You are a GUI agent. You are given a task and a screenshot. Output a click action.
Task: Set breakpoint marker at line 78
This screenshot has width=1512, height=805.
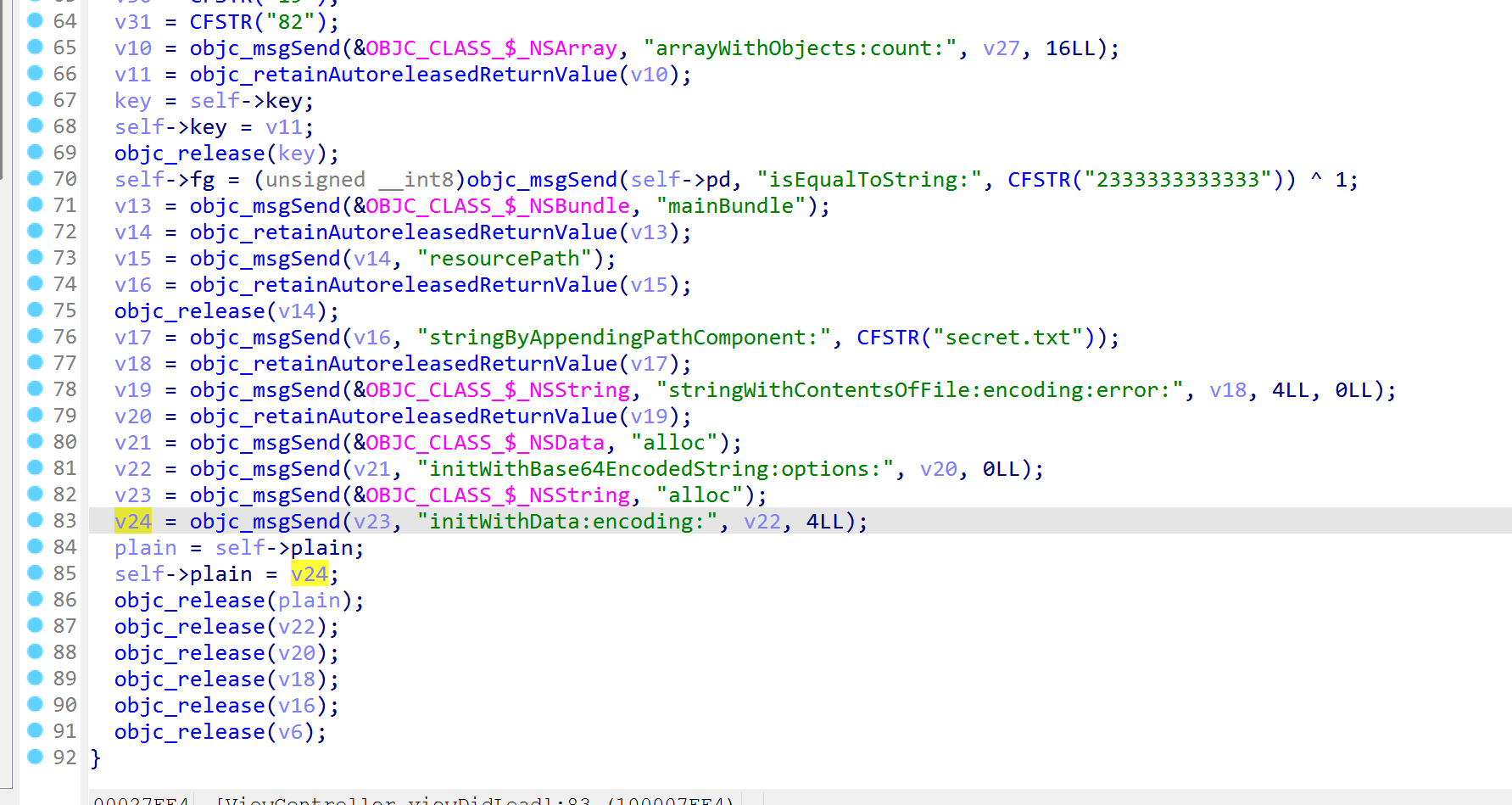click(x=35, y=389)
